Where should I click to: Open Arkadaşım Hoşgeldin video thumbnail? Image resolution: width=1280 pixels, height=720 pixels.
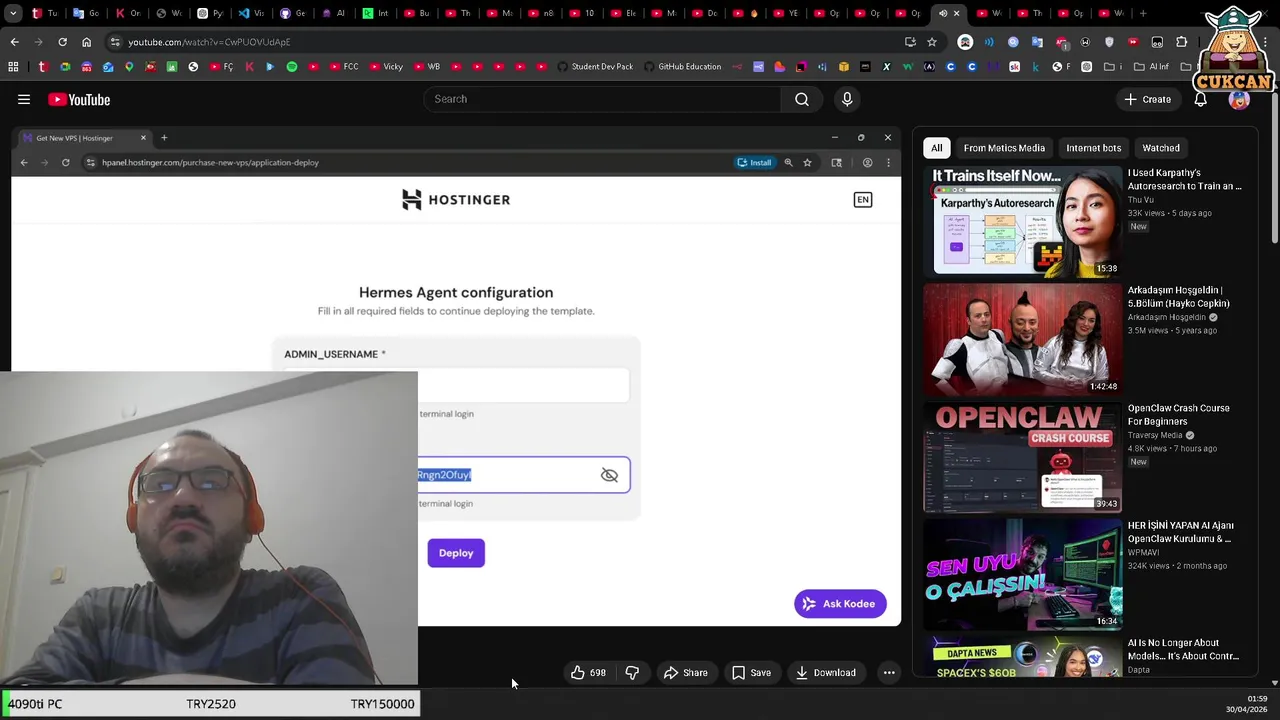[x=1022, y=339]
